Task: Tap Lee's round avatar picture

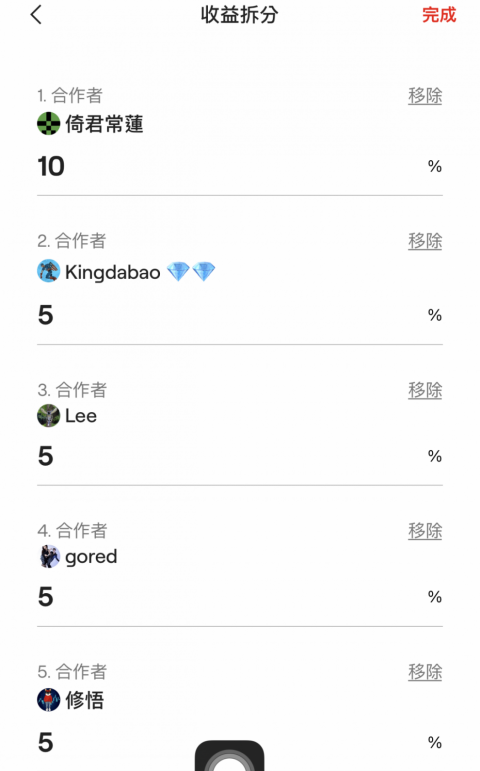Action: (x=49, y=416)
